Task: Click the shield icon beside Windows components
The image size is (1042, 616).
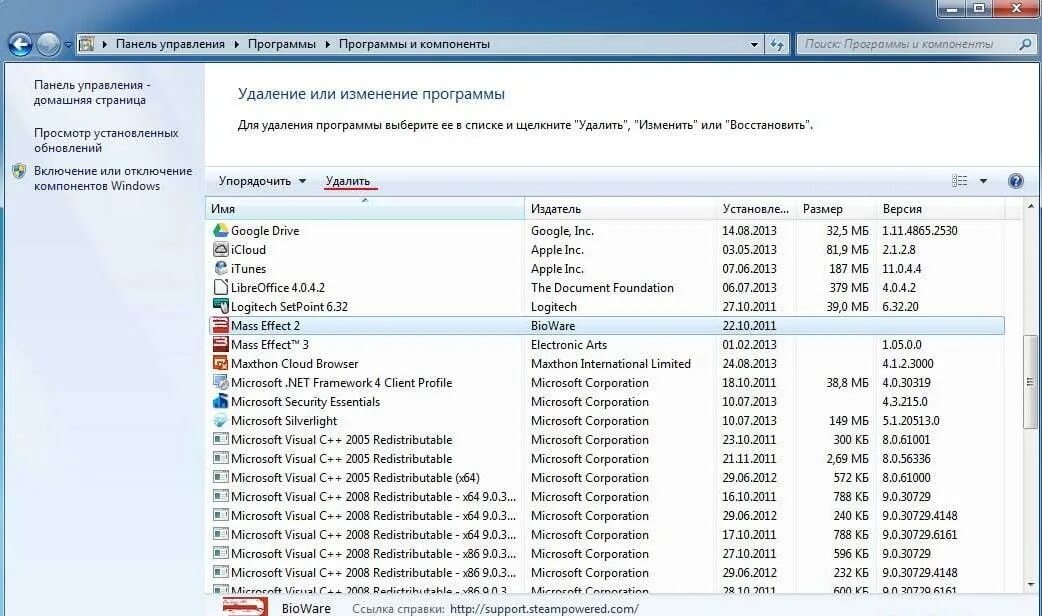Action: 19,171
